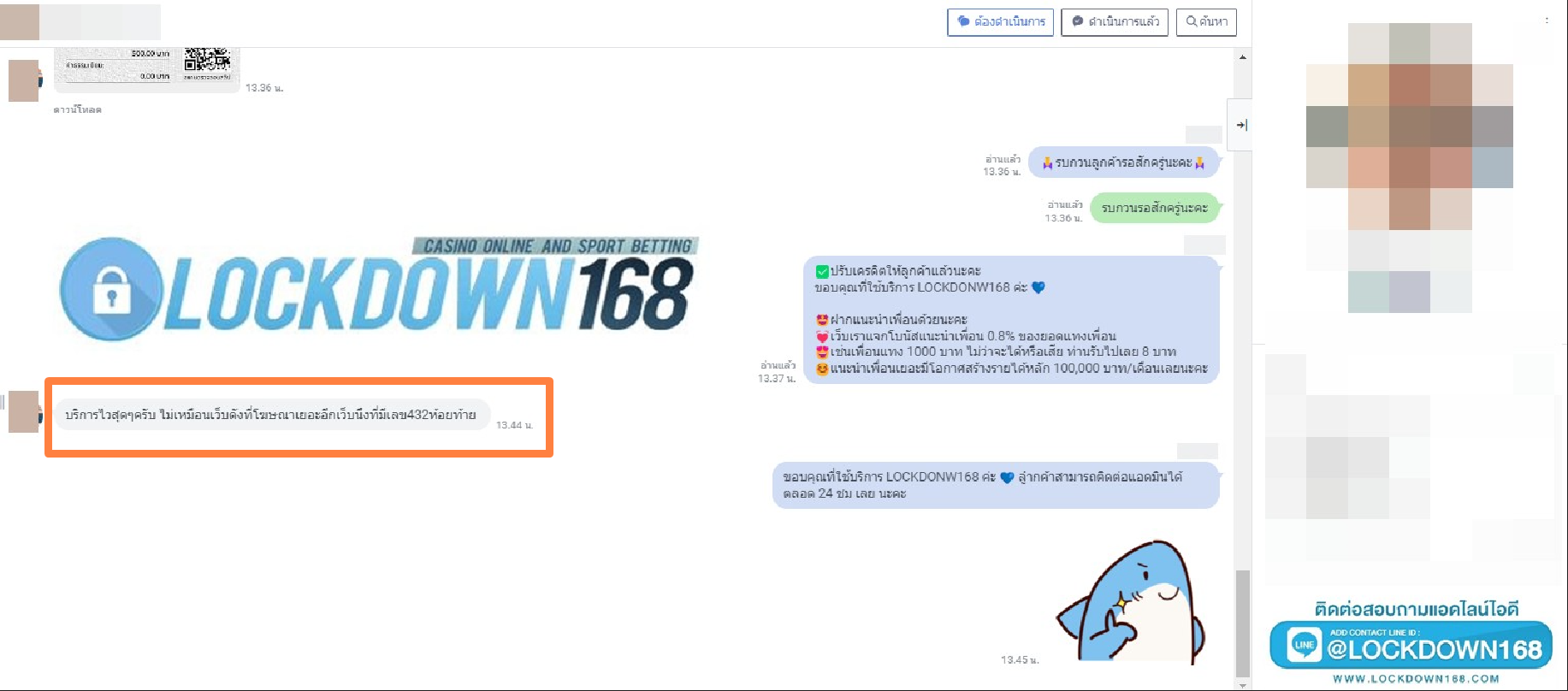This screenshot has height=691, width=1568.
Task: Click the scrollbar up arrow
Action: (1242, 57)
